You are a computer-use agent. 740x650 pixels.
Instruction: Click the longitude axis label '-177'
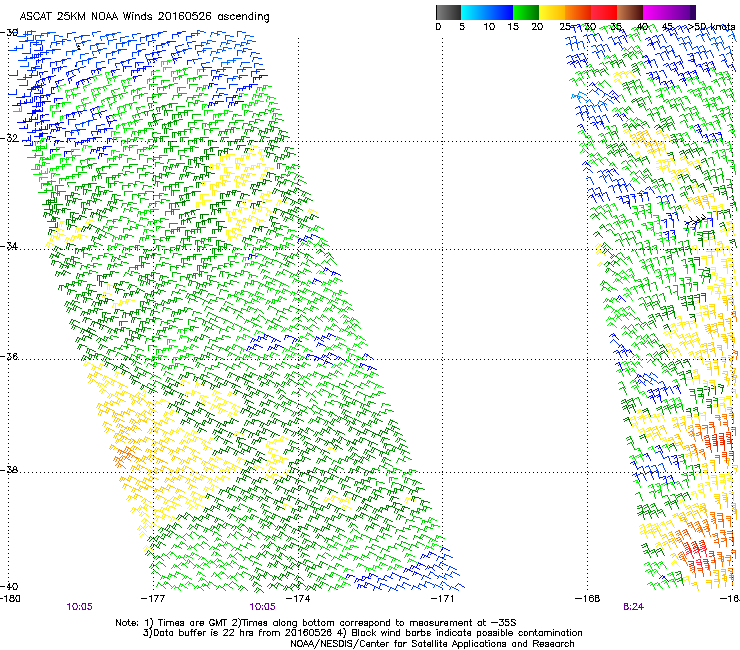pos(153,599)
